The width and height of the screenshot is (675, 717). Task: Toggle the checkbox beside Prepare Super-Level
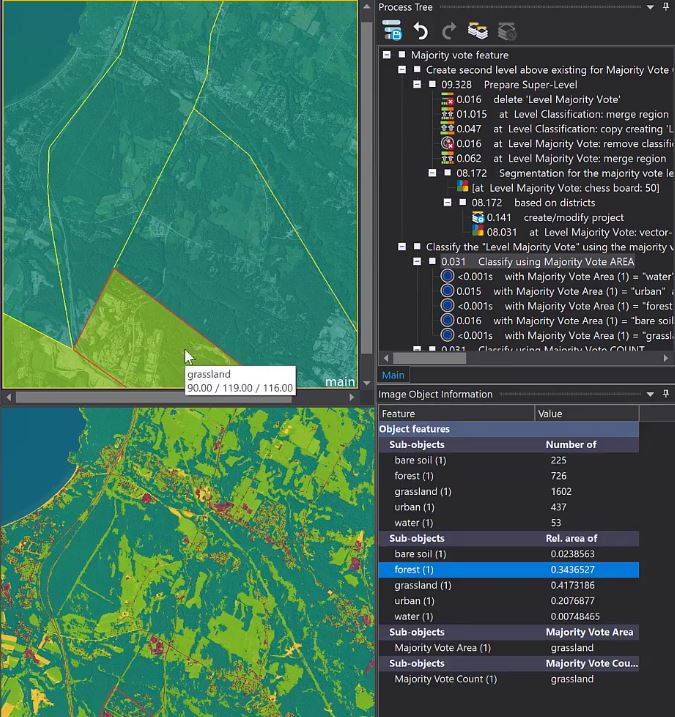point(432,85)
